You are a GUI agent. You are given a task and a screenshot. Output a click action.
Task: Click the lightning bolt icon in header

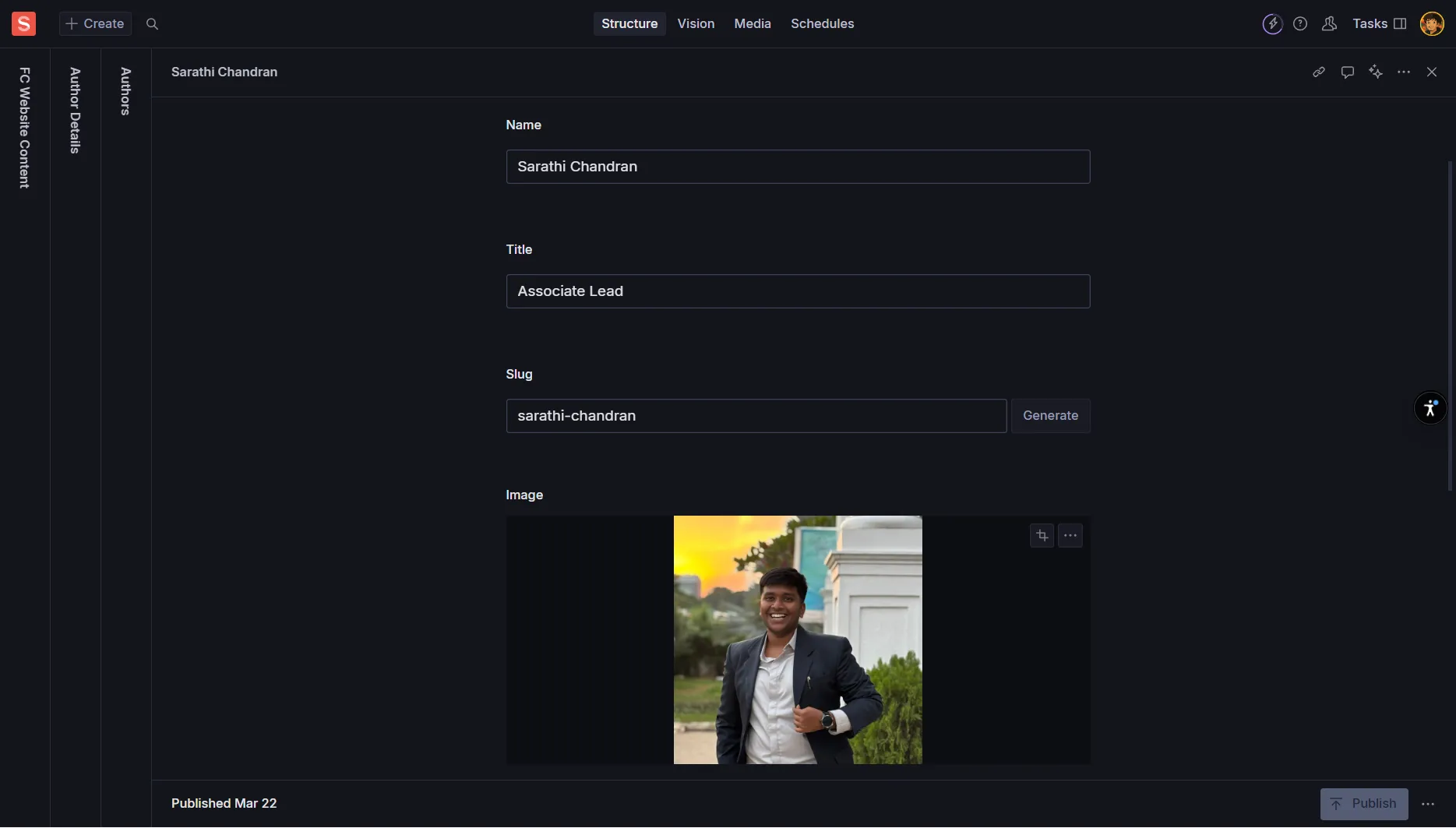[1272, 24]
